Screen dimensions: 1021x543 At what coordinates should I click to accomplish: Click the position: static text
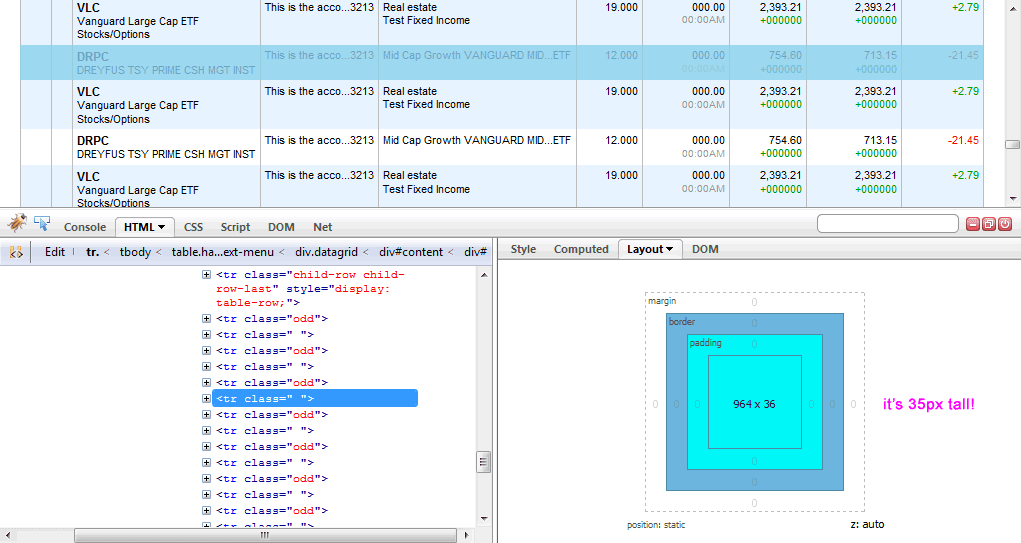(x=656, y=525)
